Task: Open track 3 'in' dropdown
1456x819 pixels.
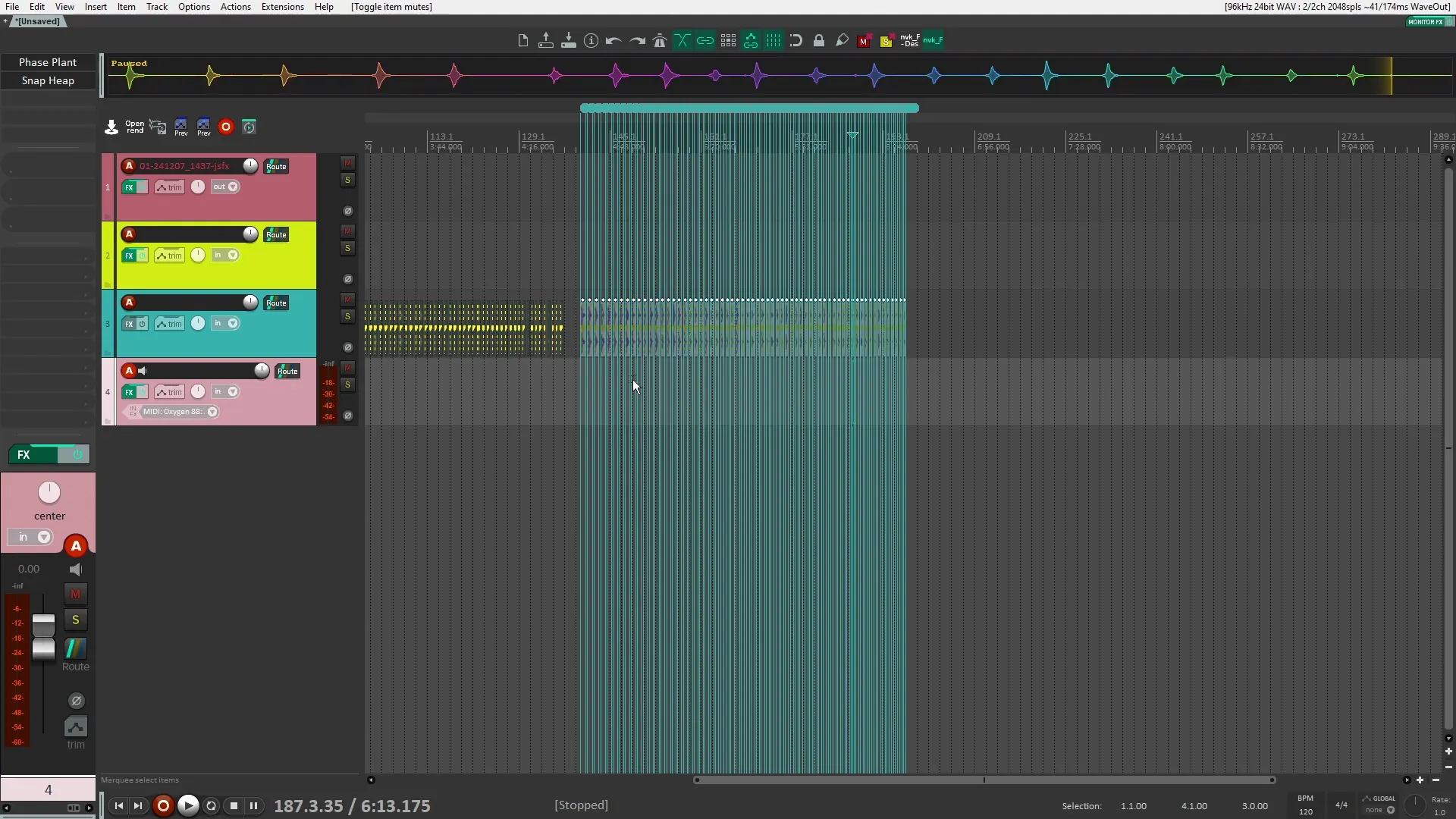Action: pyautogui.click(x=225, y=323)
